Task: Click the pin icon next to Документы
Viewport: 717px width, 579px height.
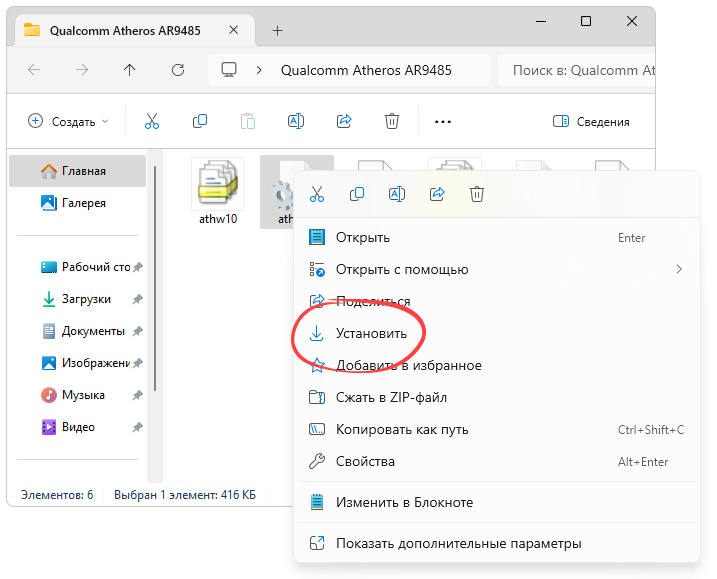Action: coord(138,331)
